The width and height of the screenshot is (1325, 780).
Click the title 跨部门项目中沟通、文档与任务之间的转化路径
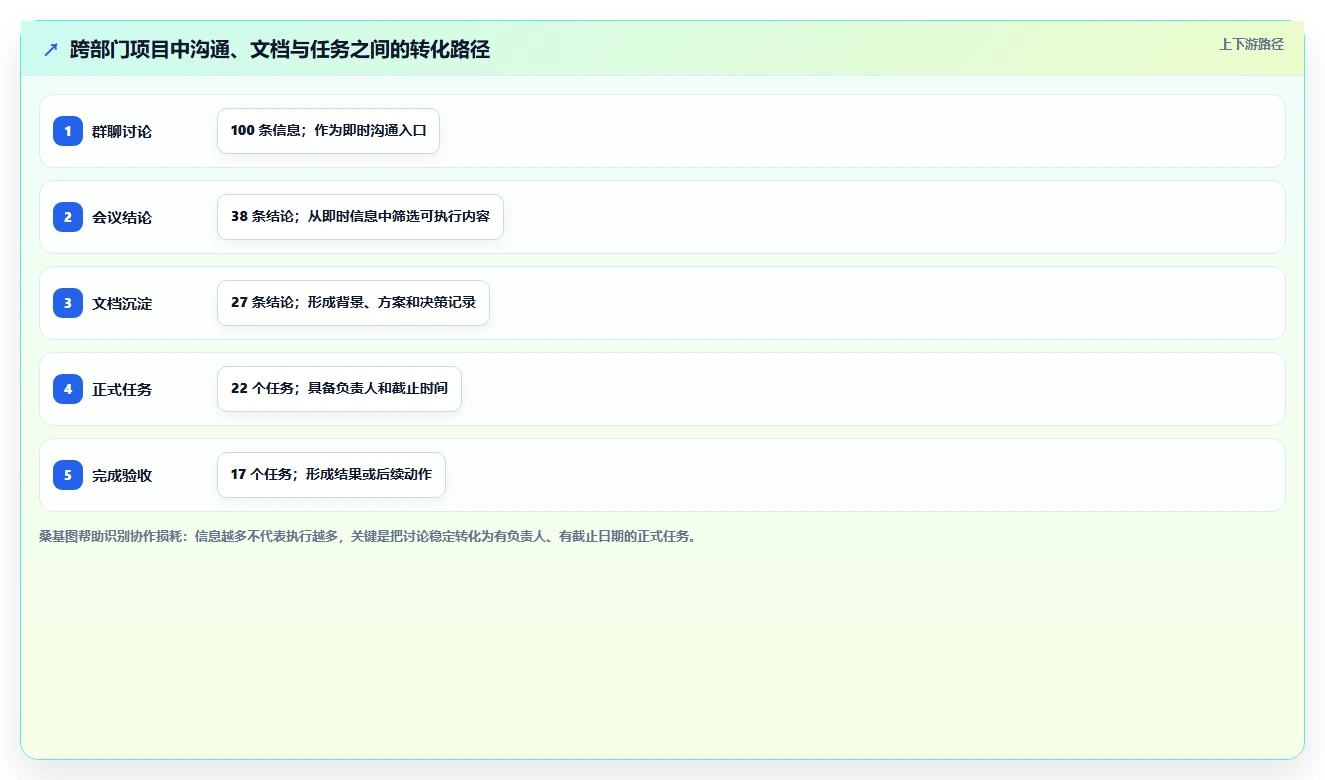point(280,49)
